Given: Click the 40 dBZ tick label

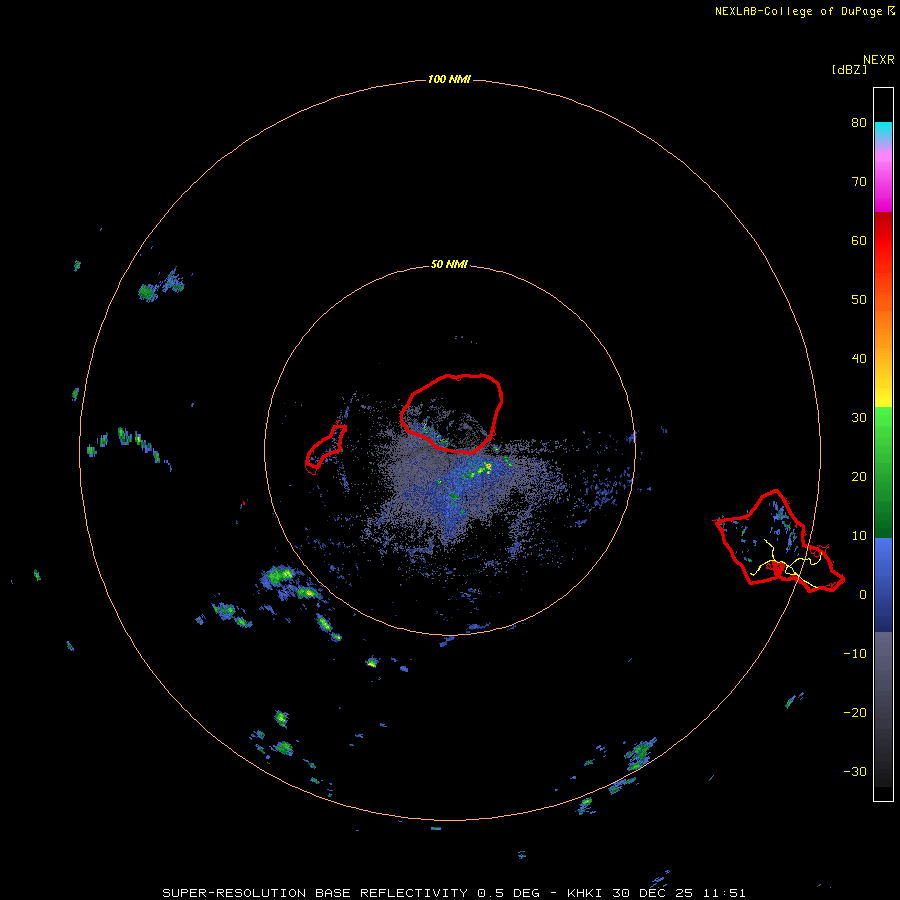Looking at the screenshot, I should coord(859,359).
